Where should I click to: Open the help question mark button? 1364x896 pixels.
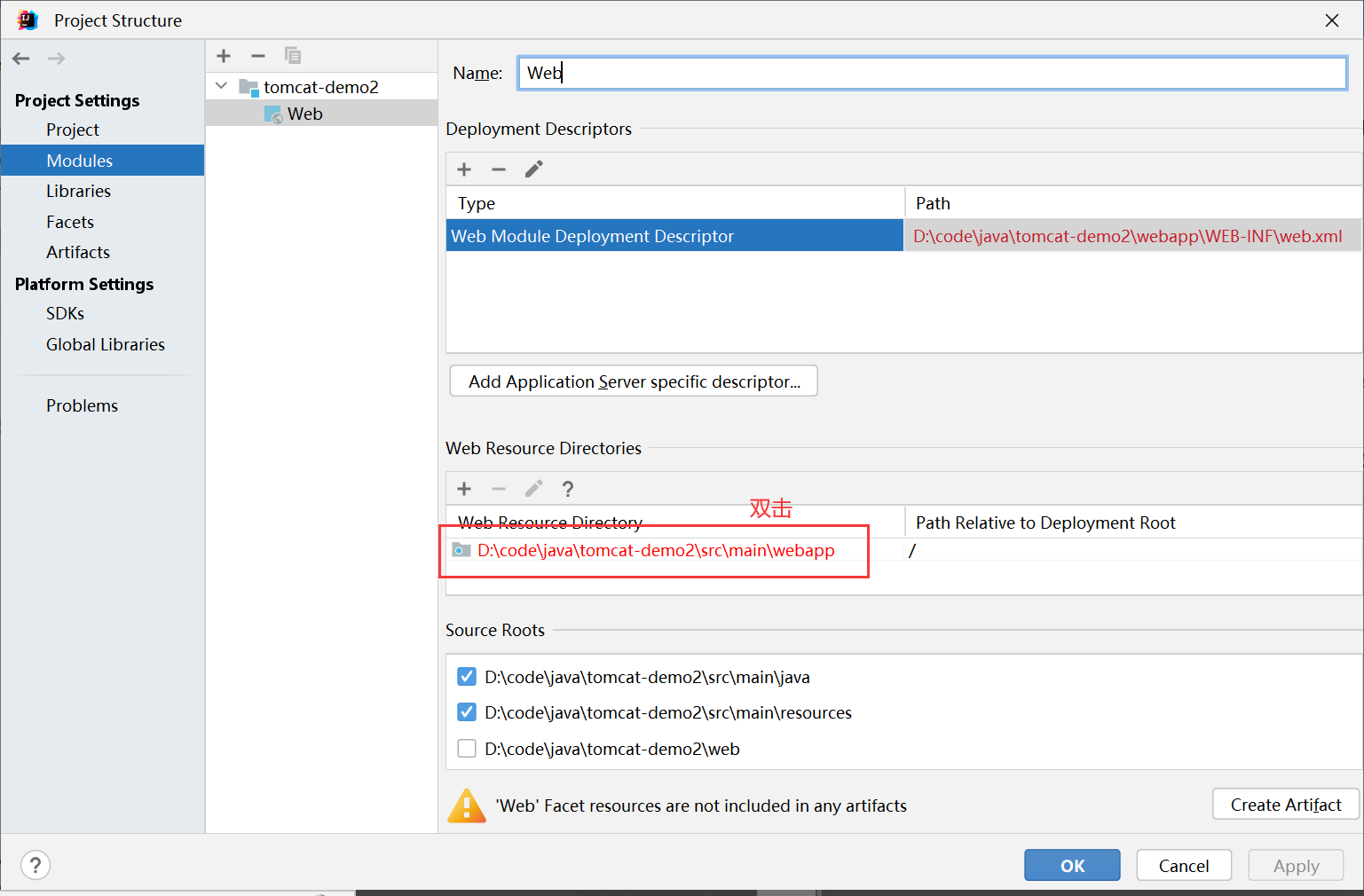35,865
